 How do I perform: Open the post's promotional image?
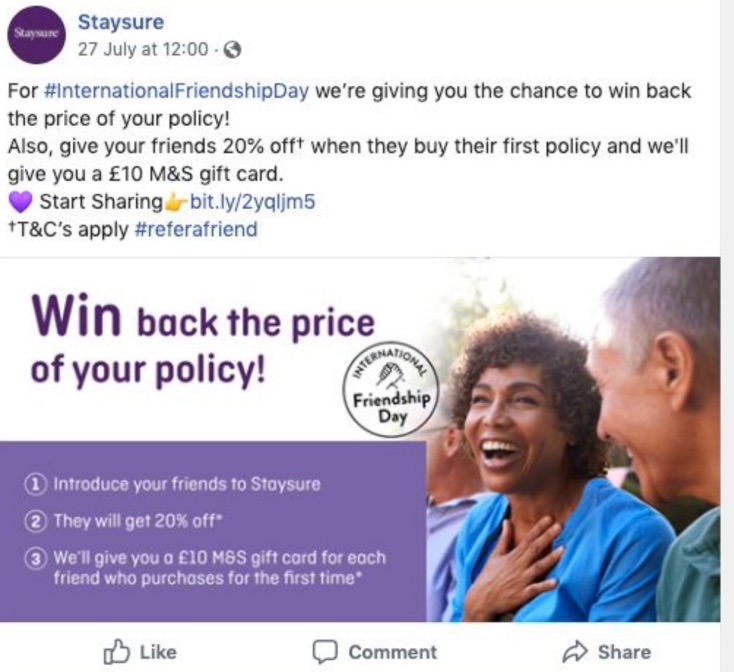[x=360, y=439]
